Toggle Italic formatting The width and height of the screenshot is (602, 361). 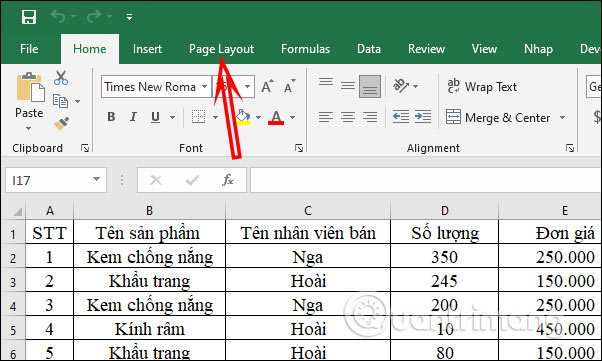[x=133, y=117]
